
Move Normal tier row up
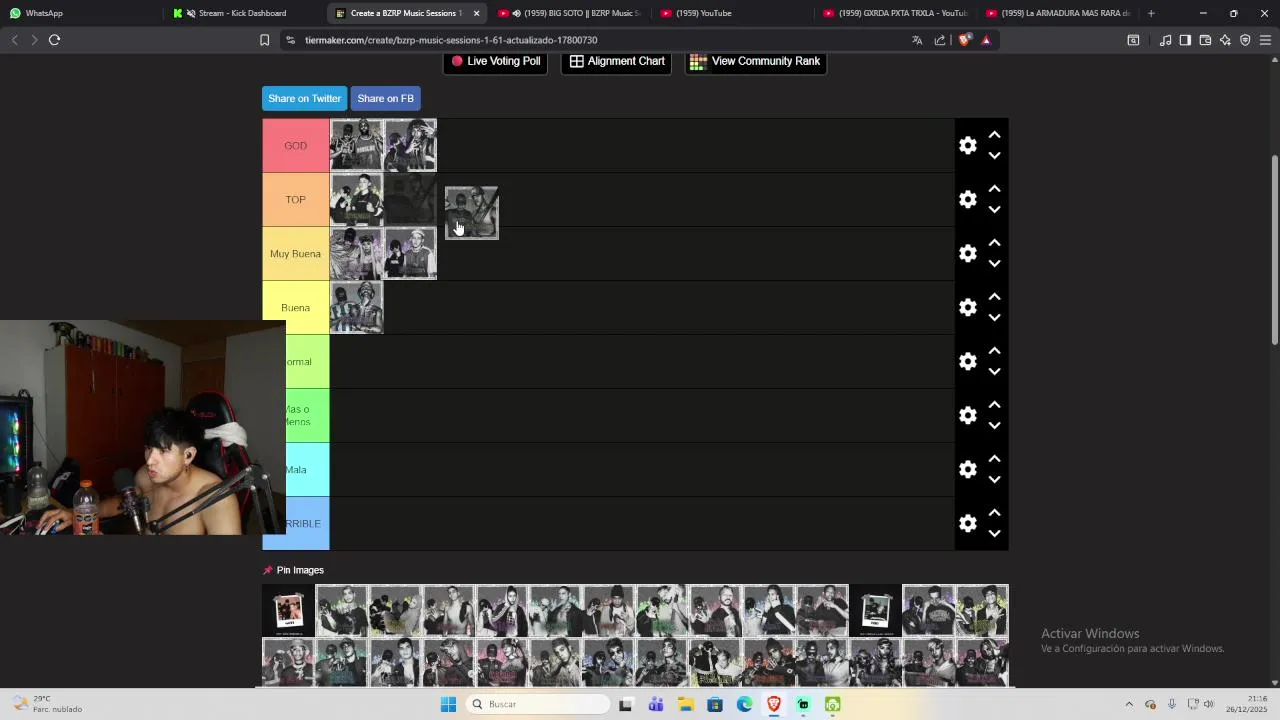click(994, 351)
